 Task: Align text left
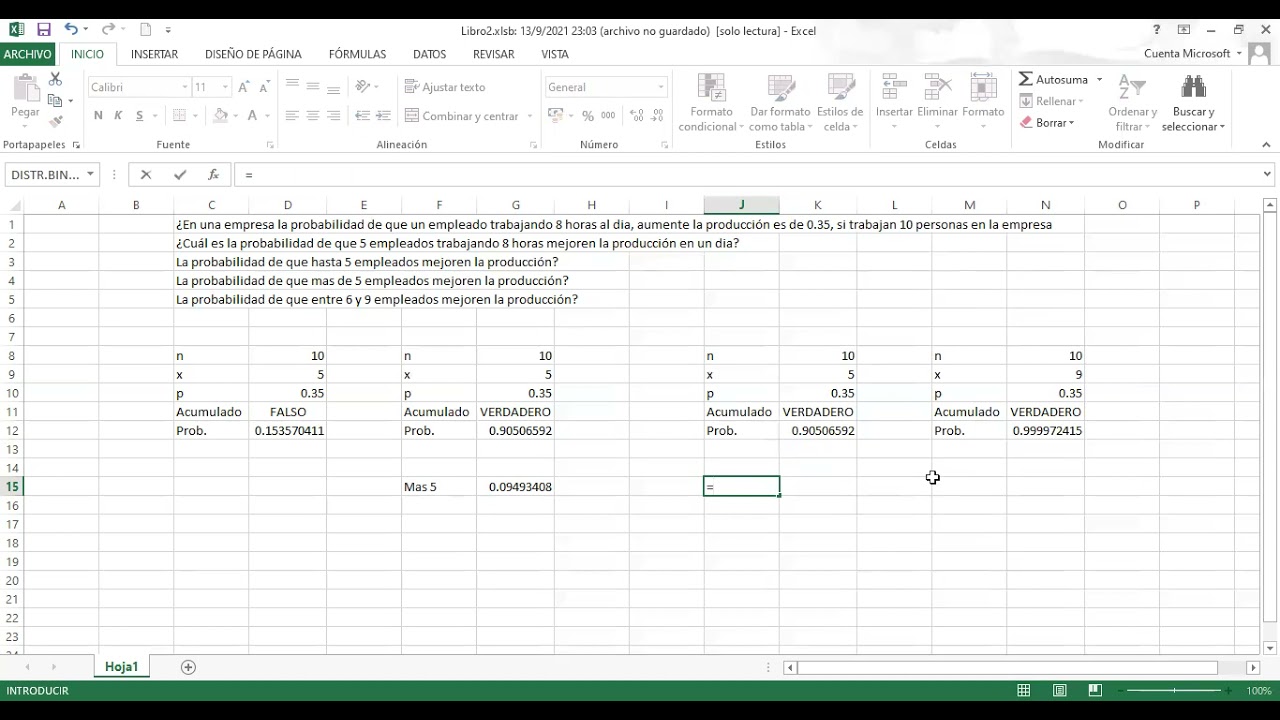[292, 116]
